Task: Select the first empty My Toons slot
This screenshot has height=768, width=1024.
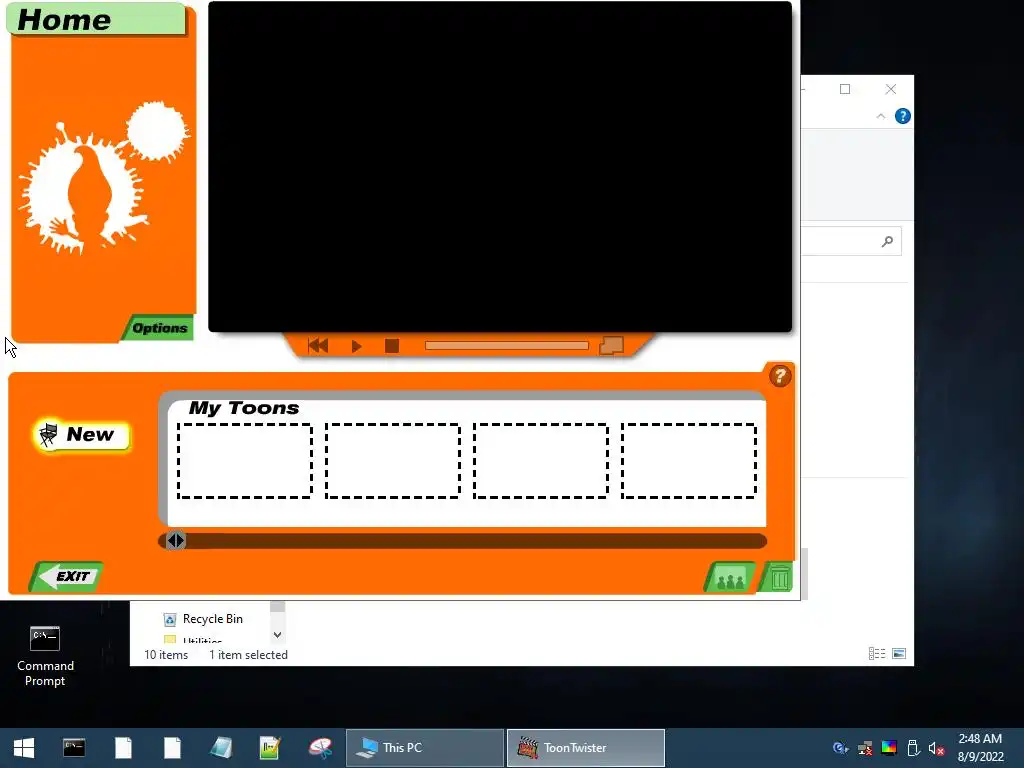Action: click(245, 461)
